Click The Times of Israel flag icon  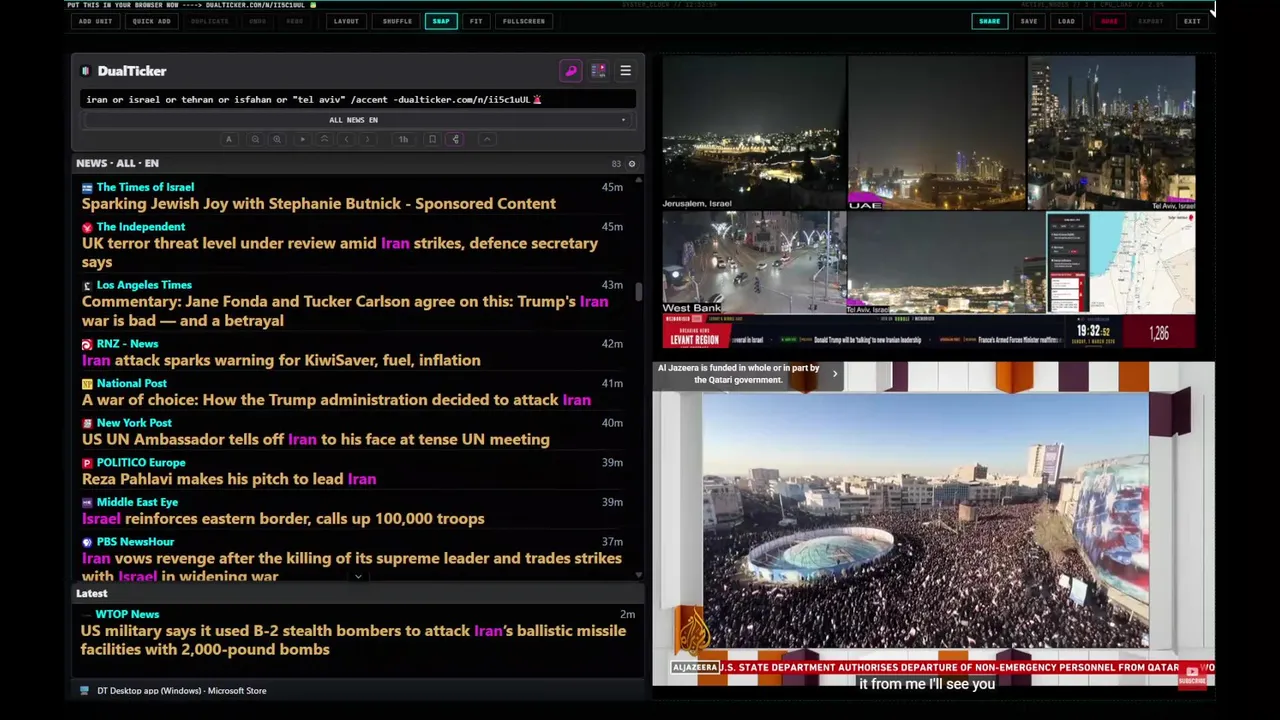coord(87,187)
